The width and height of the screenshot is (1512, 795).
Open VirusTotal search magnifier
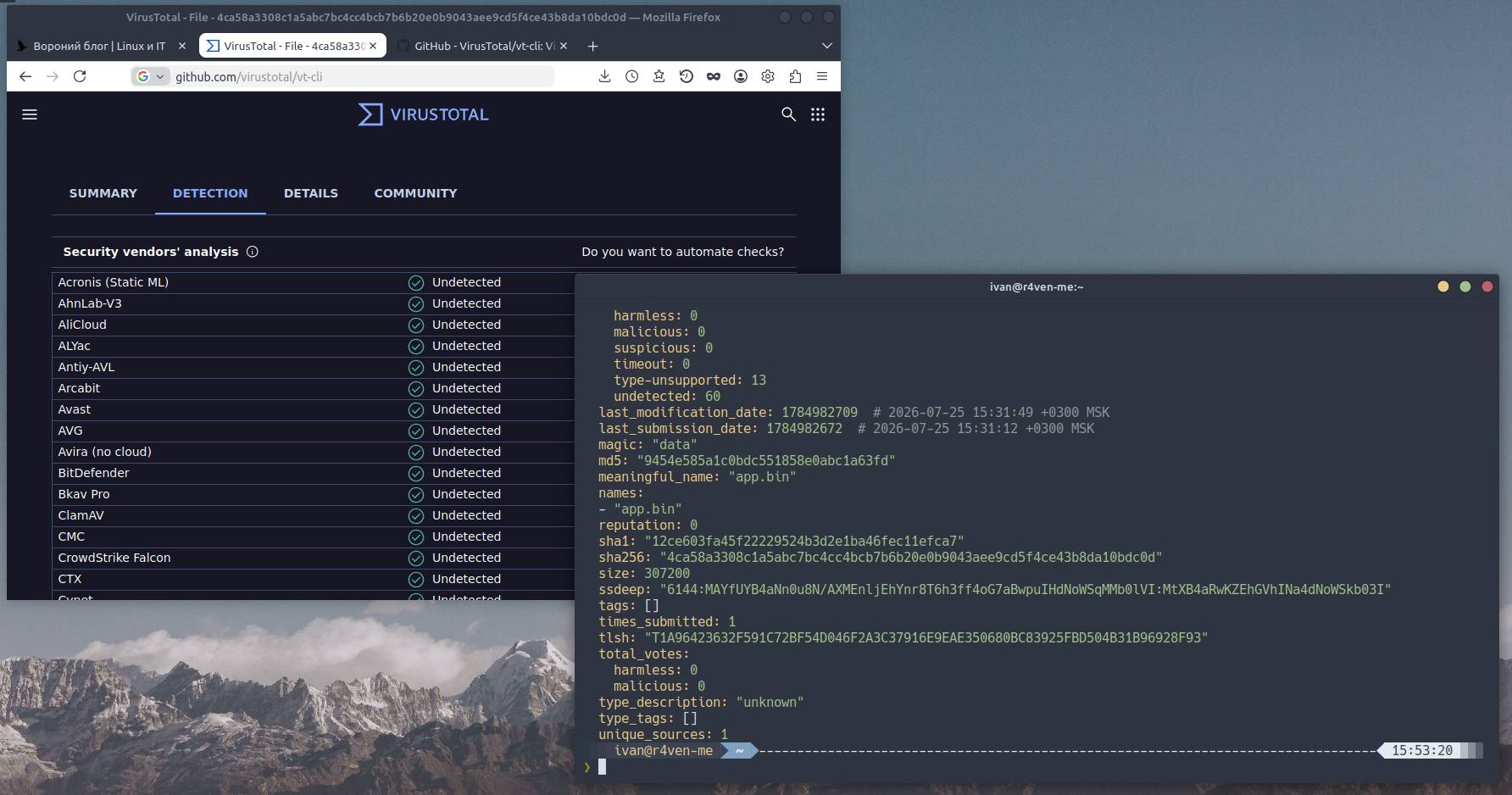click(x=788, y=114)
